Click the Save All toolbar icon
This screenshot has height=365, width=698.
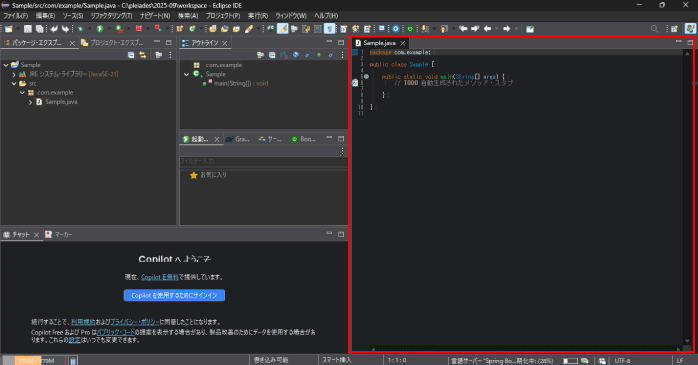tap(40, 29)
